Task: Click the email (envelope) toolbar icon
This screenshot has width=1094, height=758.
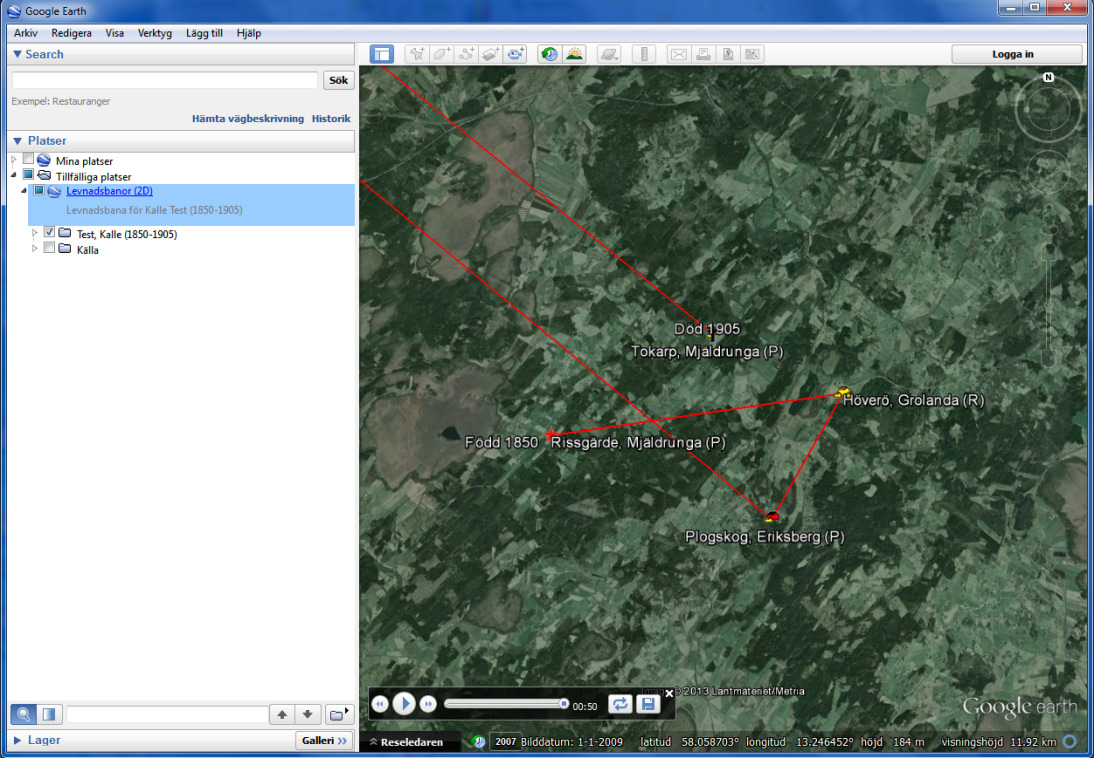Action: [x=679, y=54]
